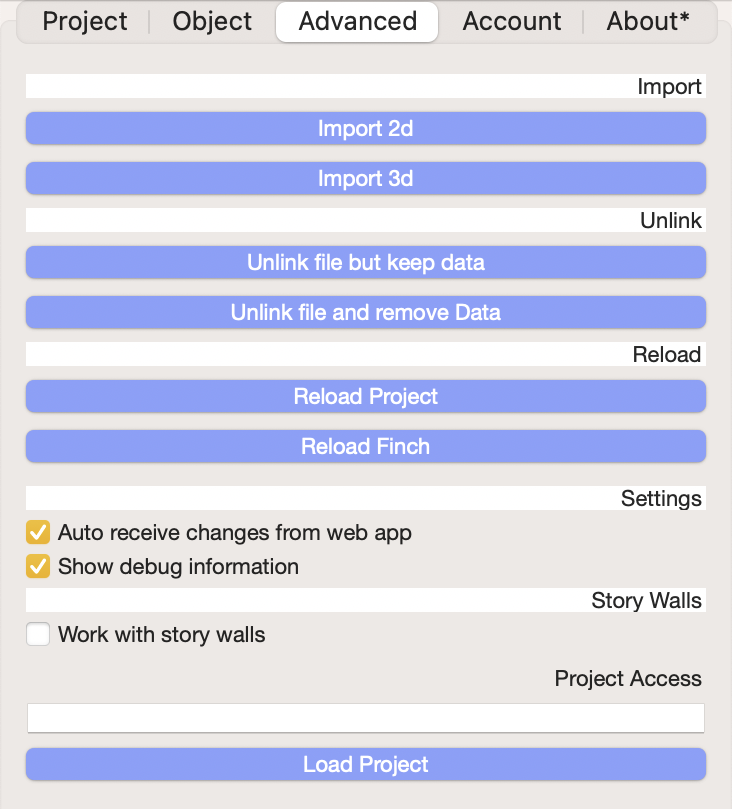Disable Auto receive changes from web app
Image resolution: width=732 pixels, height=809 pixels.
click(x=38, y=532)
